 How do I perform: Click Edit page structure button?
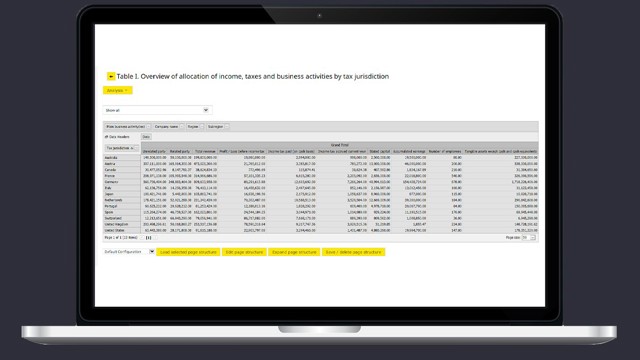(x=244, y=252)
